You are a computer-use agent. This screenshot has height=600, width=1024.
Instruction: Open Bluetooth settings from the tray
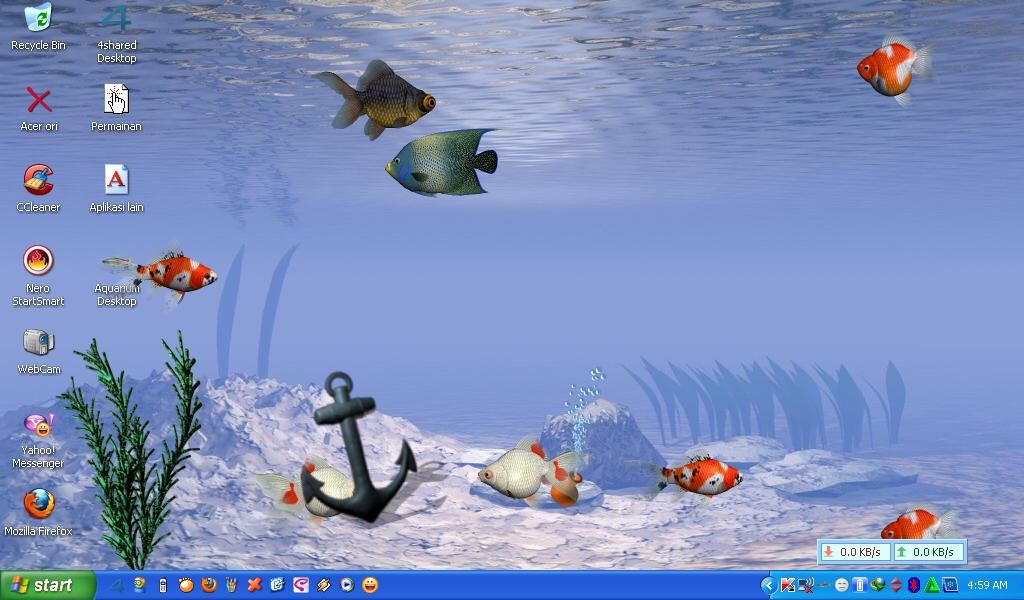(912, 585)
